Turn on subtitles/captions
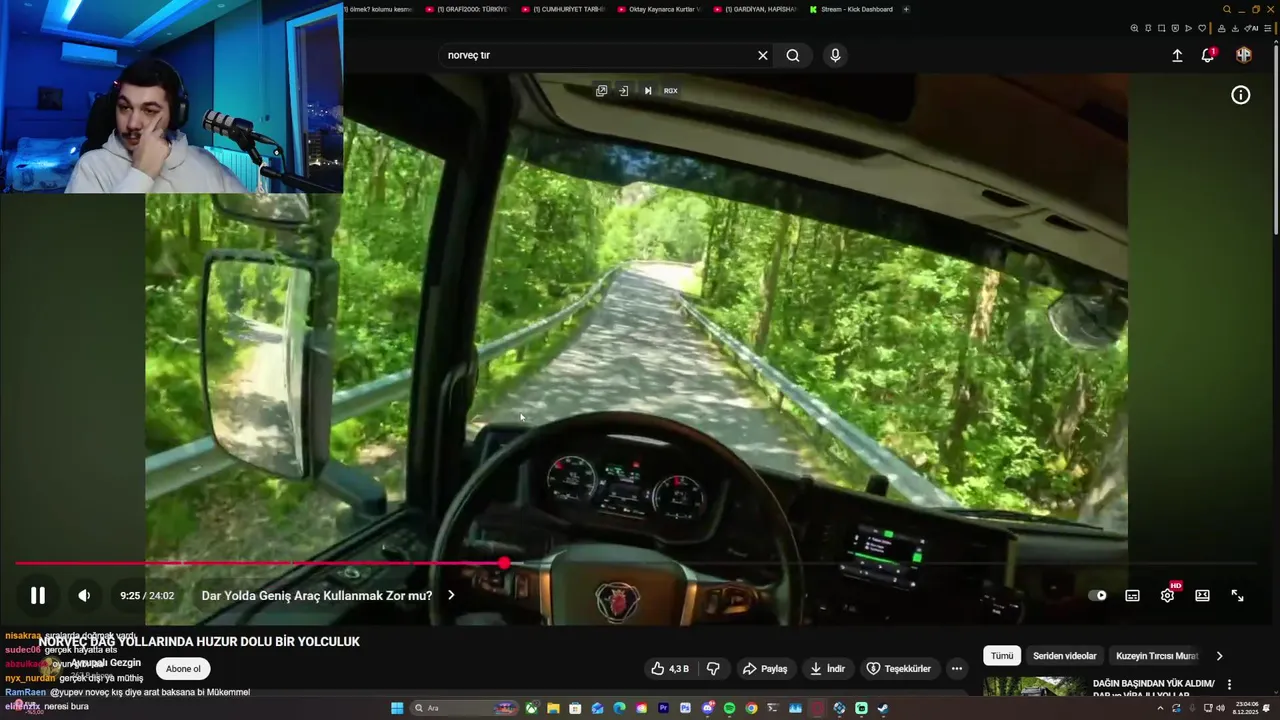The image size is (1280, 720). click(1132, 596)
